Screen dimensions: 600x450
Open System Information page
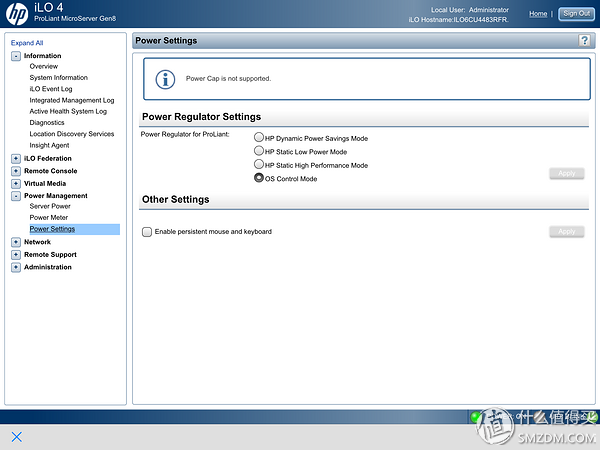(59, 77)
